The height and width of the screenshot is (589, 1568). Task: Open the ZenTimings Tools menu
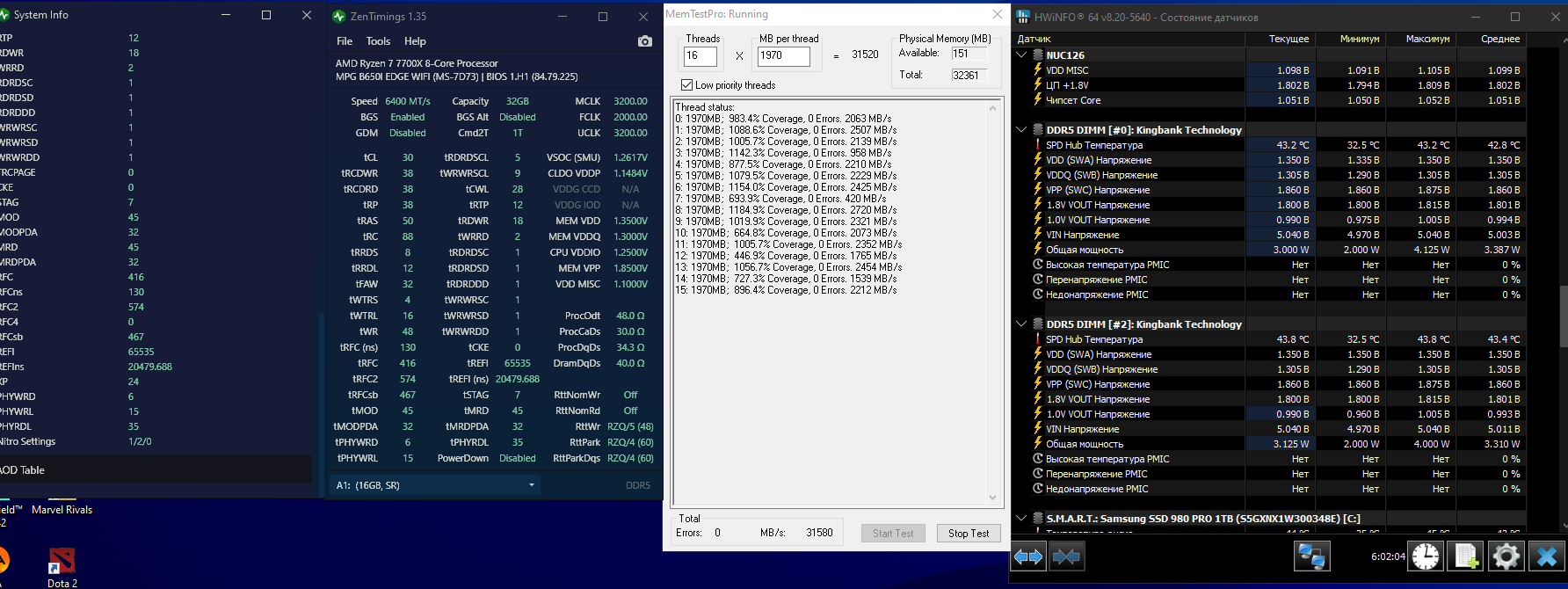(x=378, y=41)
